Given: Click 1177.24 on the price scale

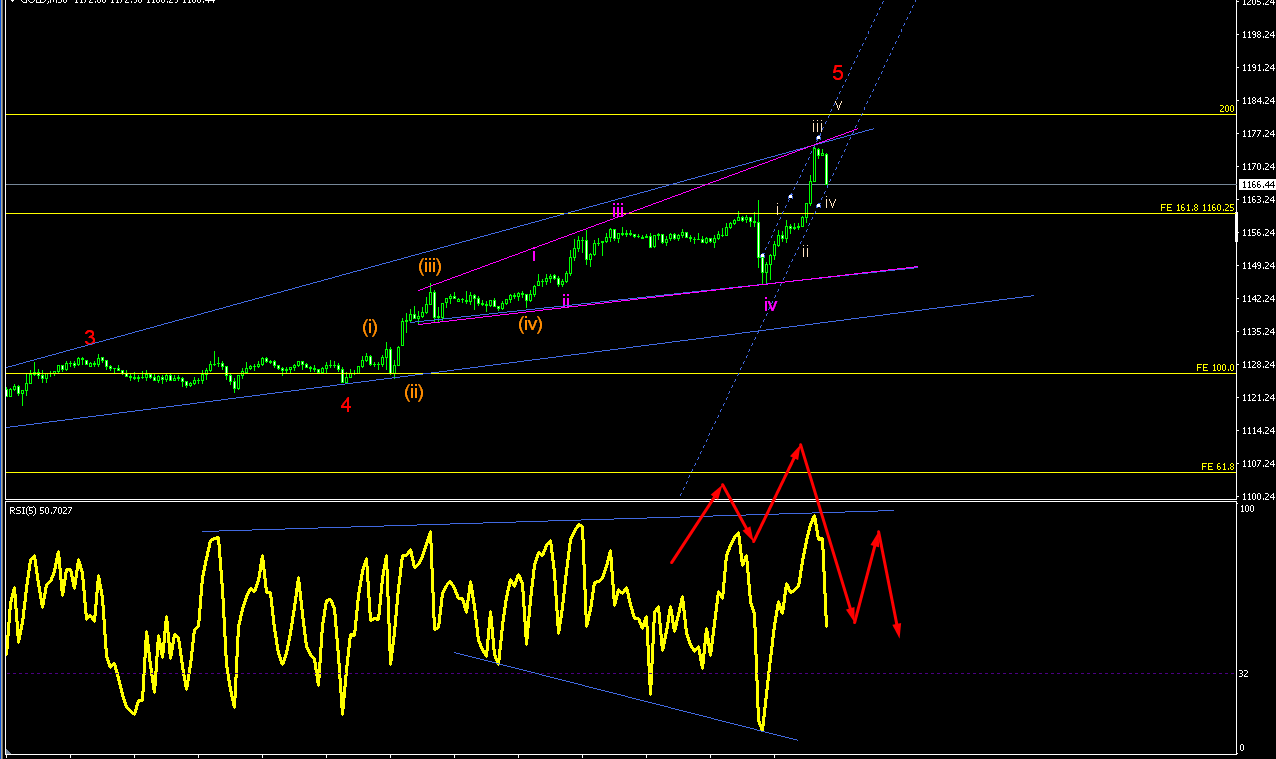Looking at the screenshot, I should tap(1257, 134).
